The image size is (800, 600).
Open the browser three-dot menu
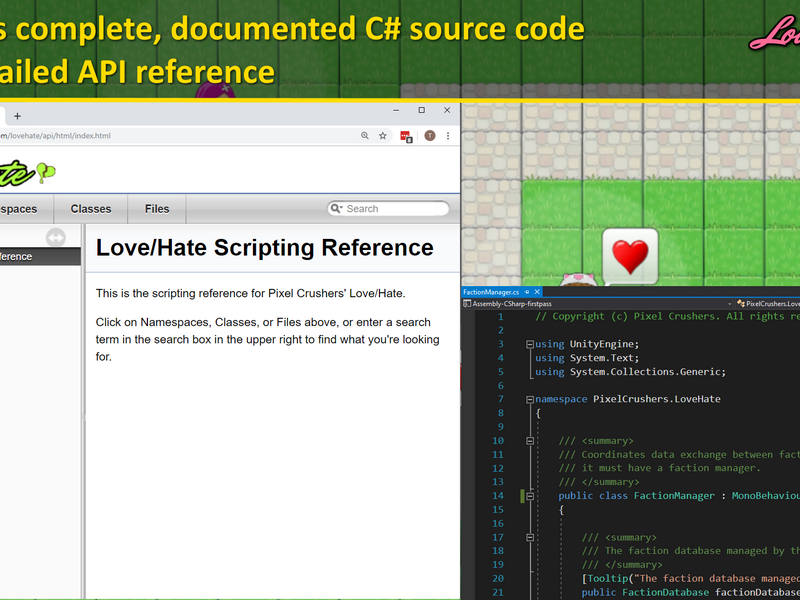coord(448,136)
